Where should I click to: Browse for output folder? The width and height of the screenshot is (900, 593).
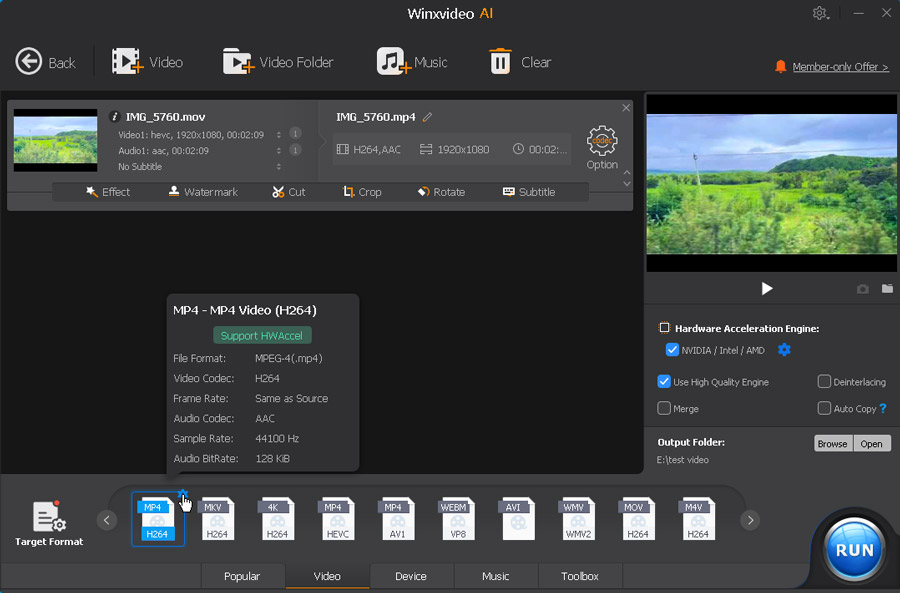pos(833,443)
